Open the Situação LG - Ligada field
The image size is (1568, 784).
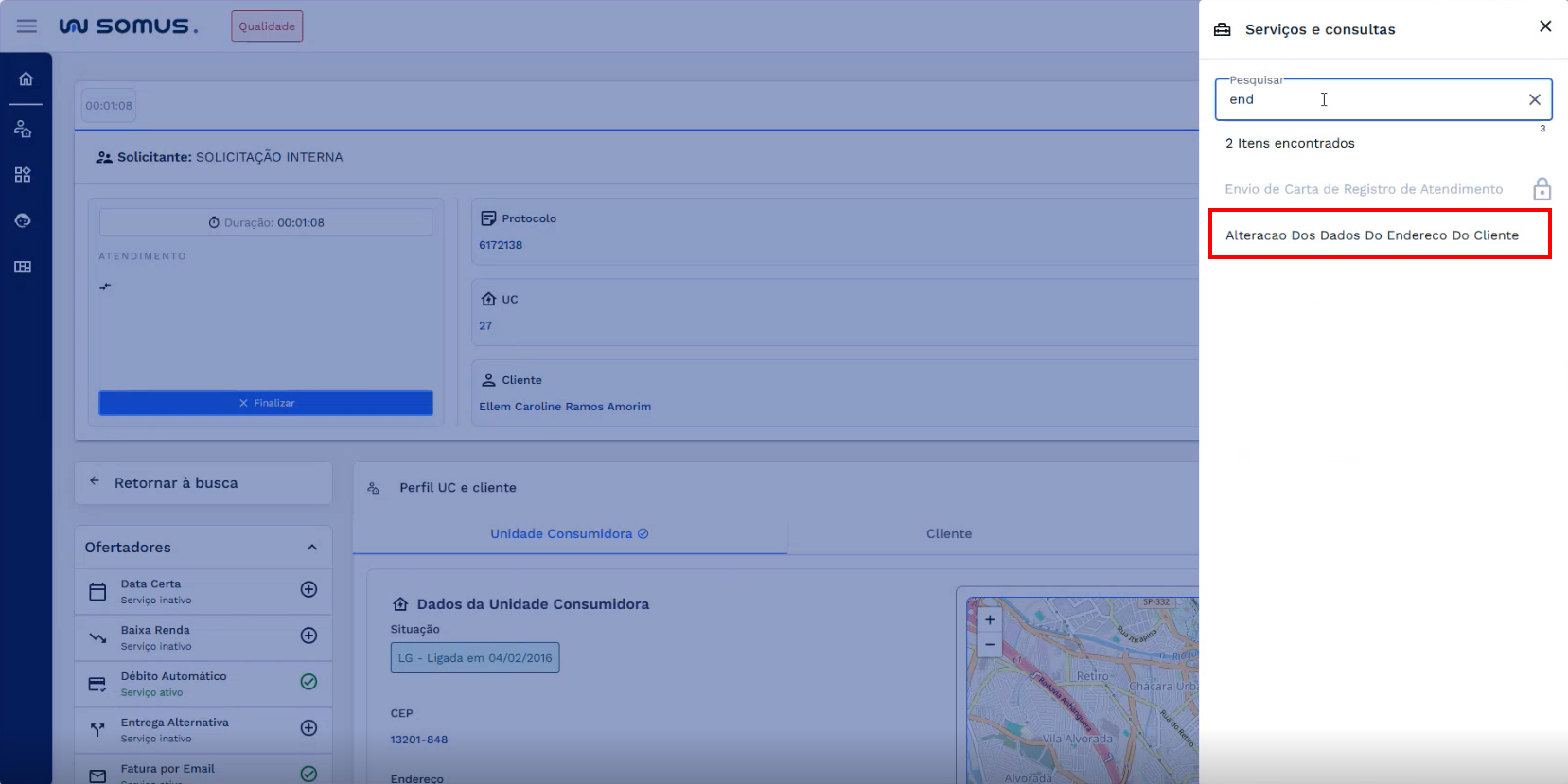click(475, 658)
